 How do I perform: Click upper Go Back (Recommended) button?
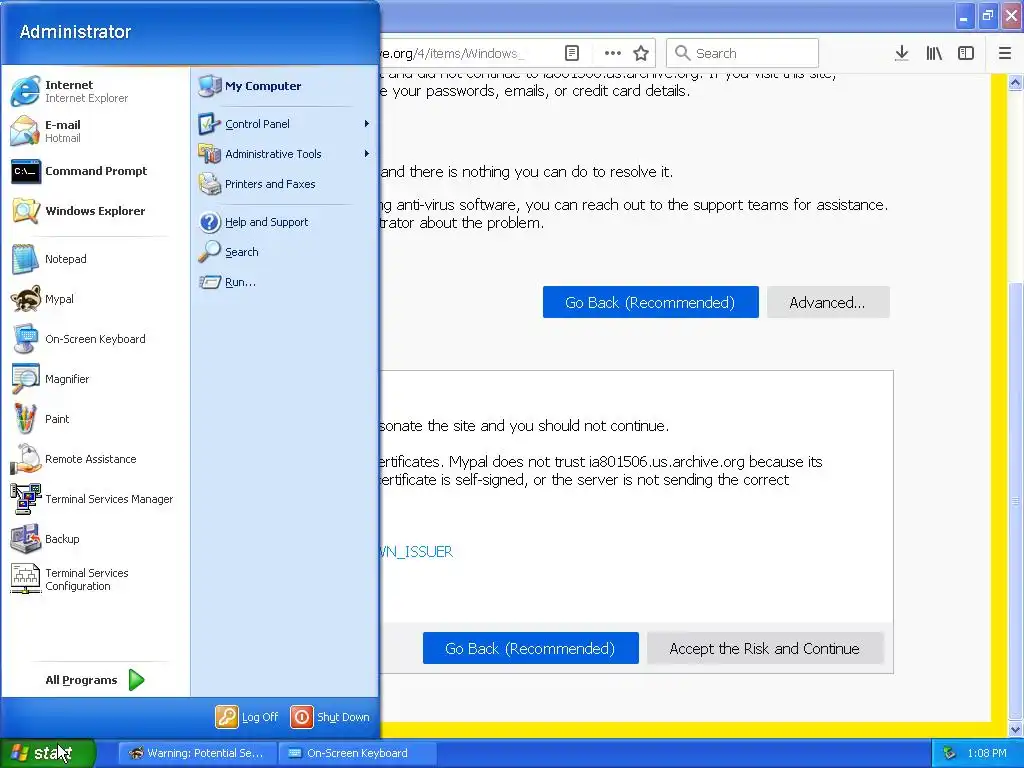click(x=650, y=302)
